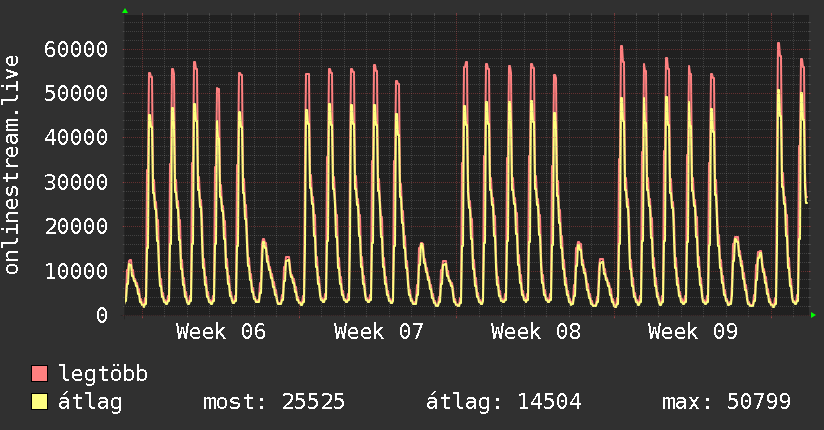Click the Week 08 axis label
The height and width of the screenshot is (430, 824).
535,332
